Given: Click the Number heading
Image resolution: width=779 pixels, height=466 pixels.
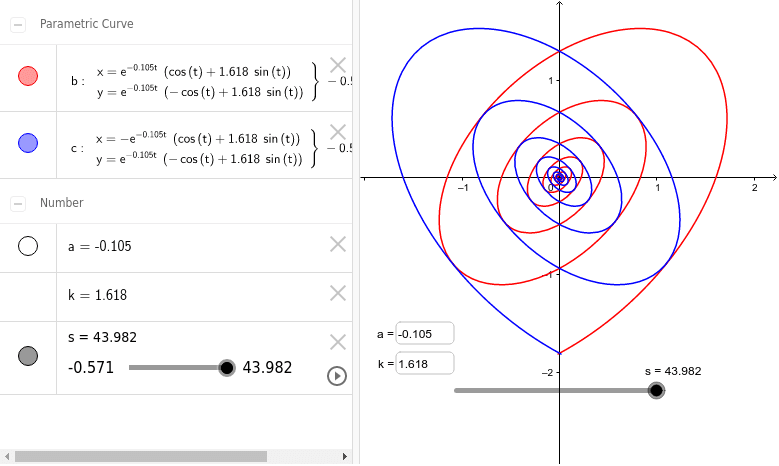Looking at the screenshot, I should coord(62,203).
